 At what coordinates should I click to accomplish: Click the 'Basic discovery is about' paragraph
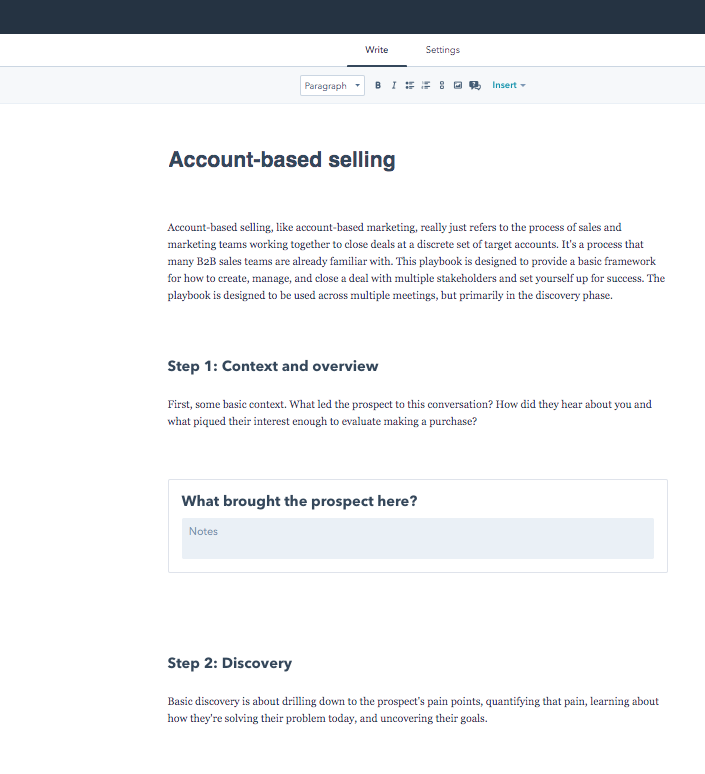click(x=413, y=709)
